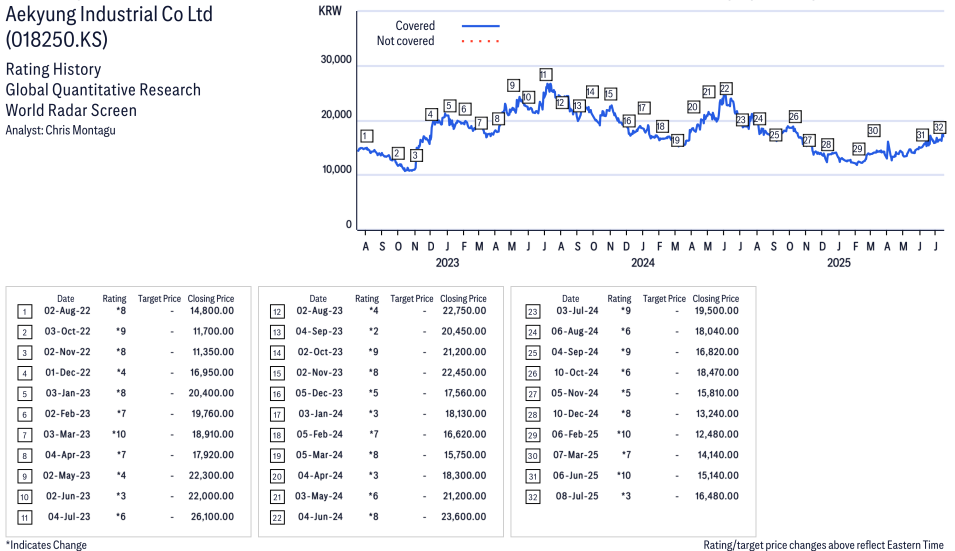
Task: Click the 05-Dec-23 date cell
Action: pos(319,393)
